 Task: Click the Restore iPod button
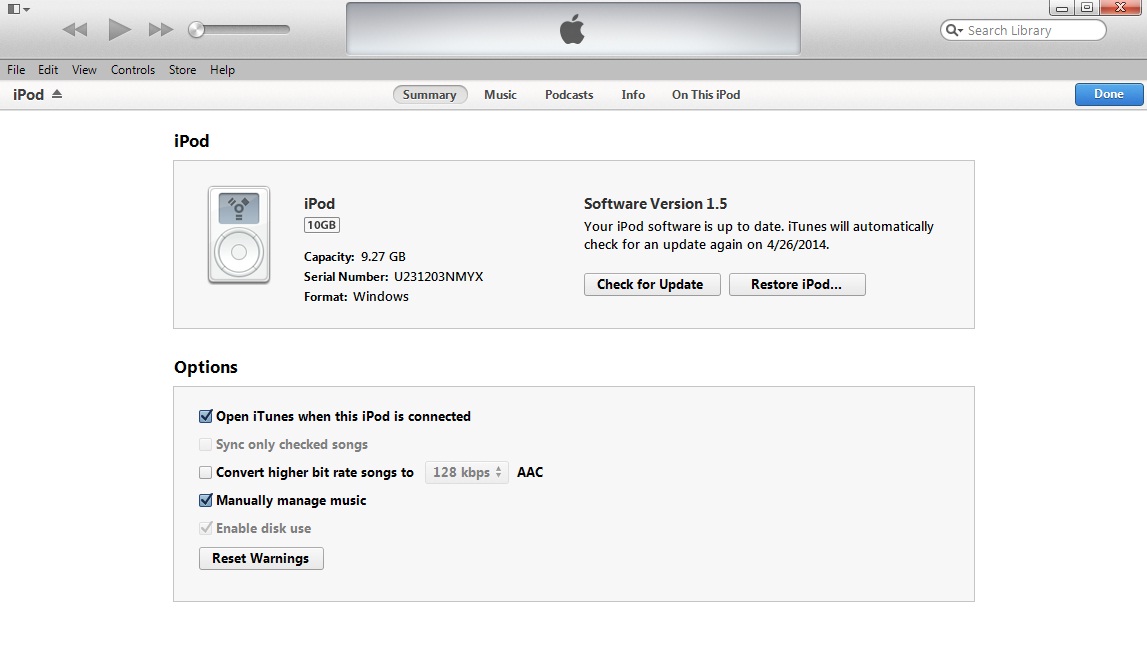[797, 285]
